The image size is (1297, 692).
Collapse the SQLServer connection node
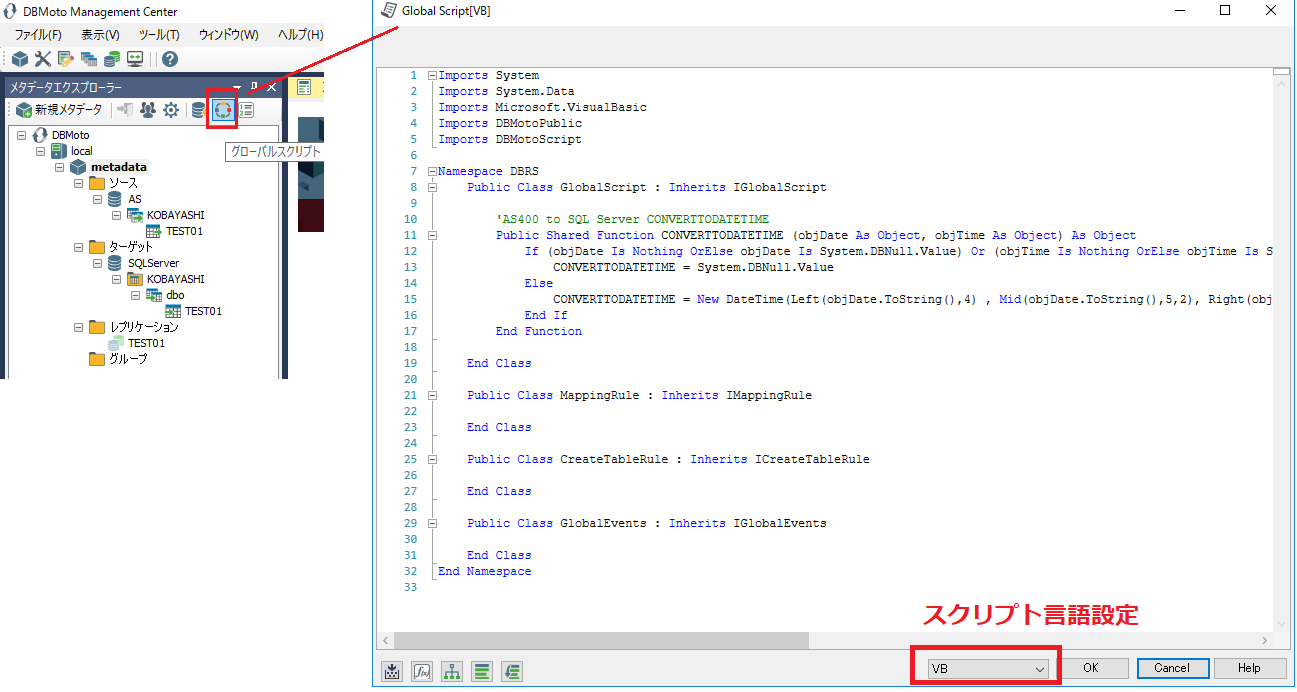click(x=98, y=263)
